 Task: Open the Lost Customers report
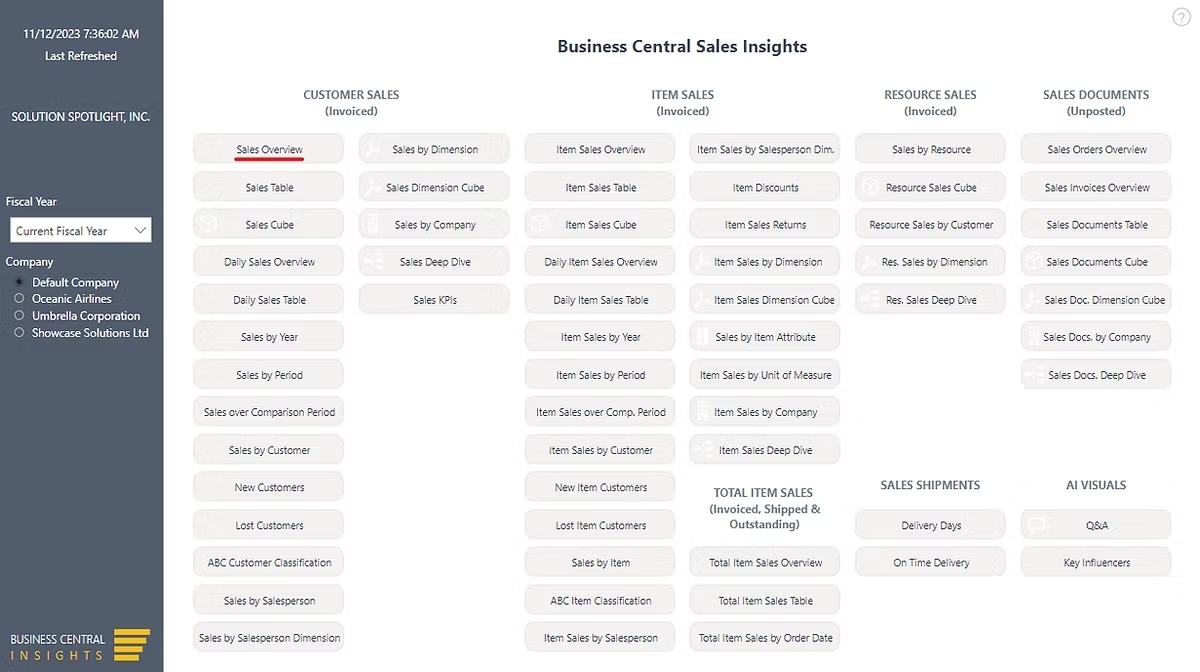[x=268, y=524]
